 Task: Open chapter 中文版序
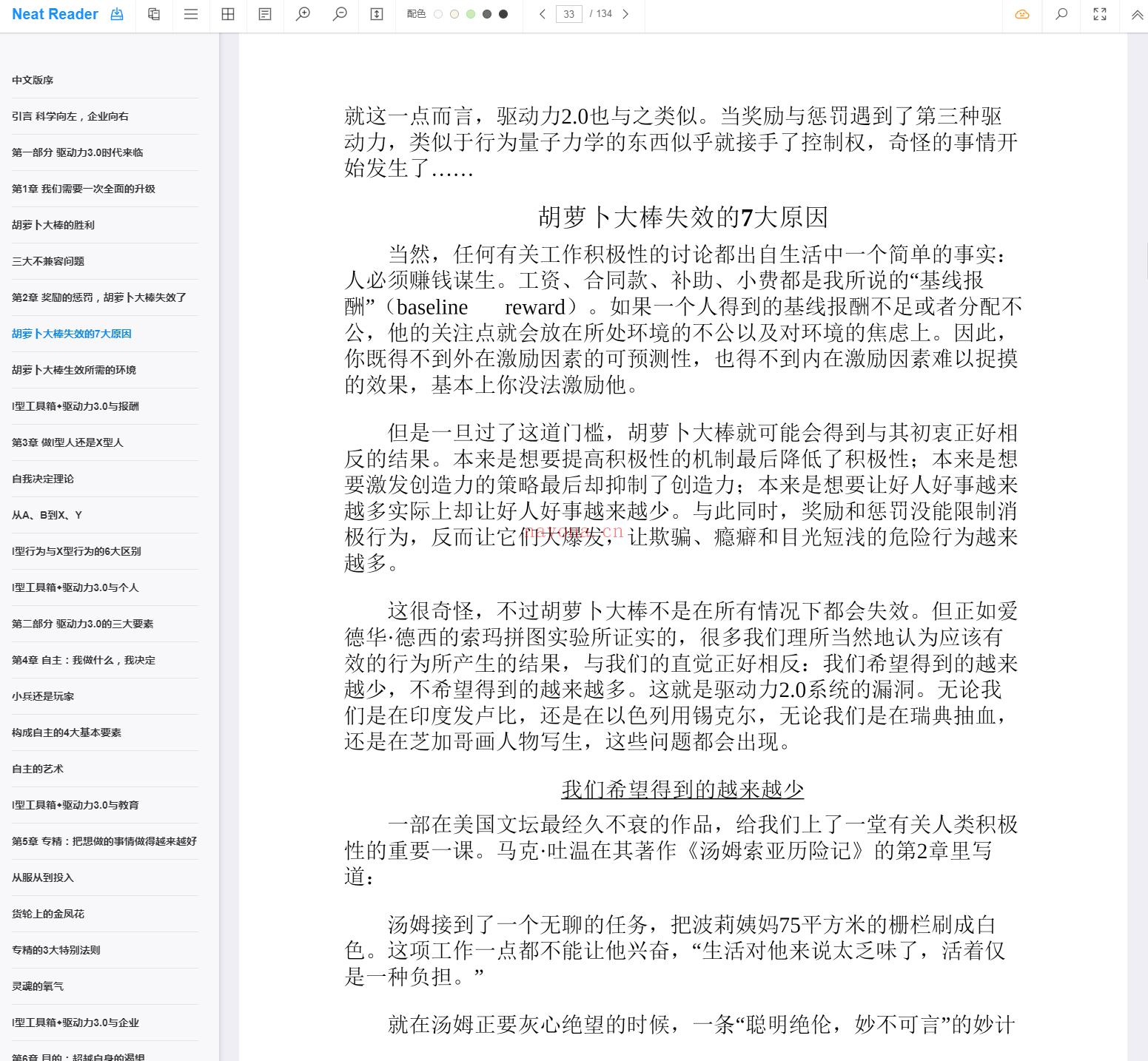coord(33,80)
